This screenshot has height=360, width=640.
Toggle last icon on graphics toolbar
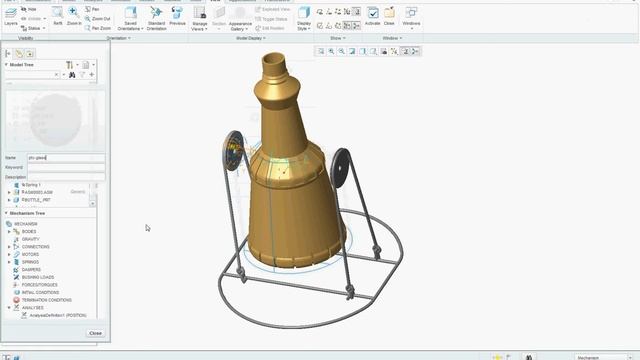416,51
